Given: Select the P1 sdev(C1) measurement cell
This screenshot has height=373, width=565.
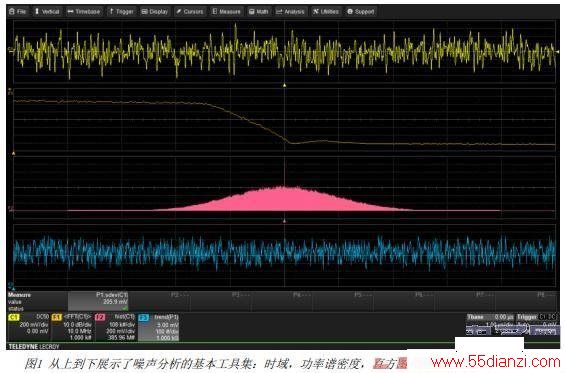Looking at the screenshot, I should tap(98, 301).
